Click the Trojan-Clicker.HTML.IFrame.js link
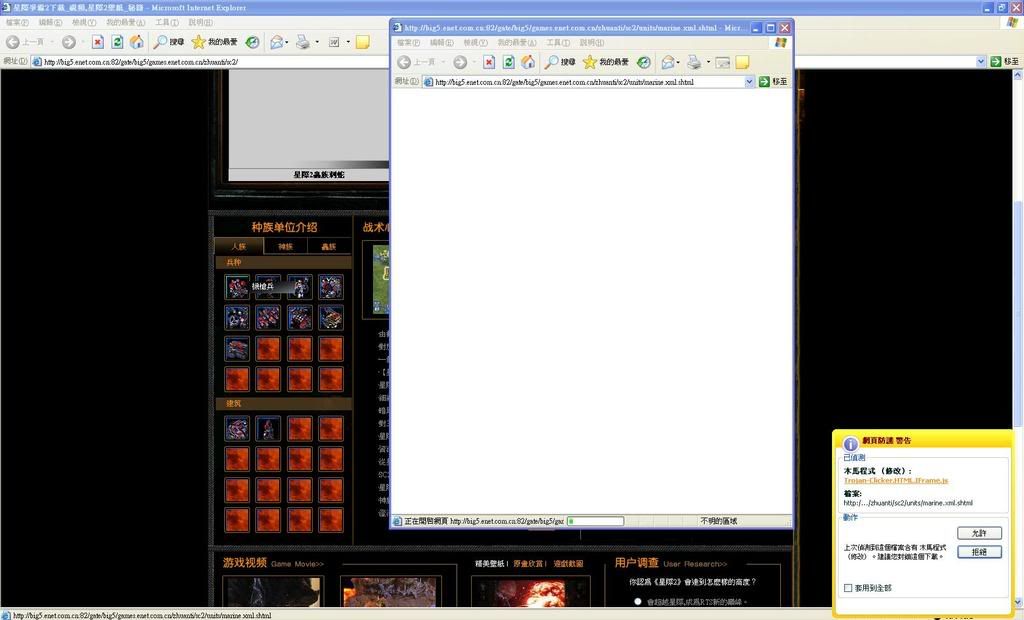Screen dimensions: 1024x620 click(x=895, y=480)
